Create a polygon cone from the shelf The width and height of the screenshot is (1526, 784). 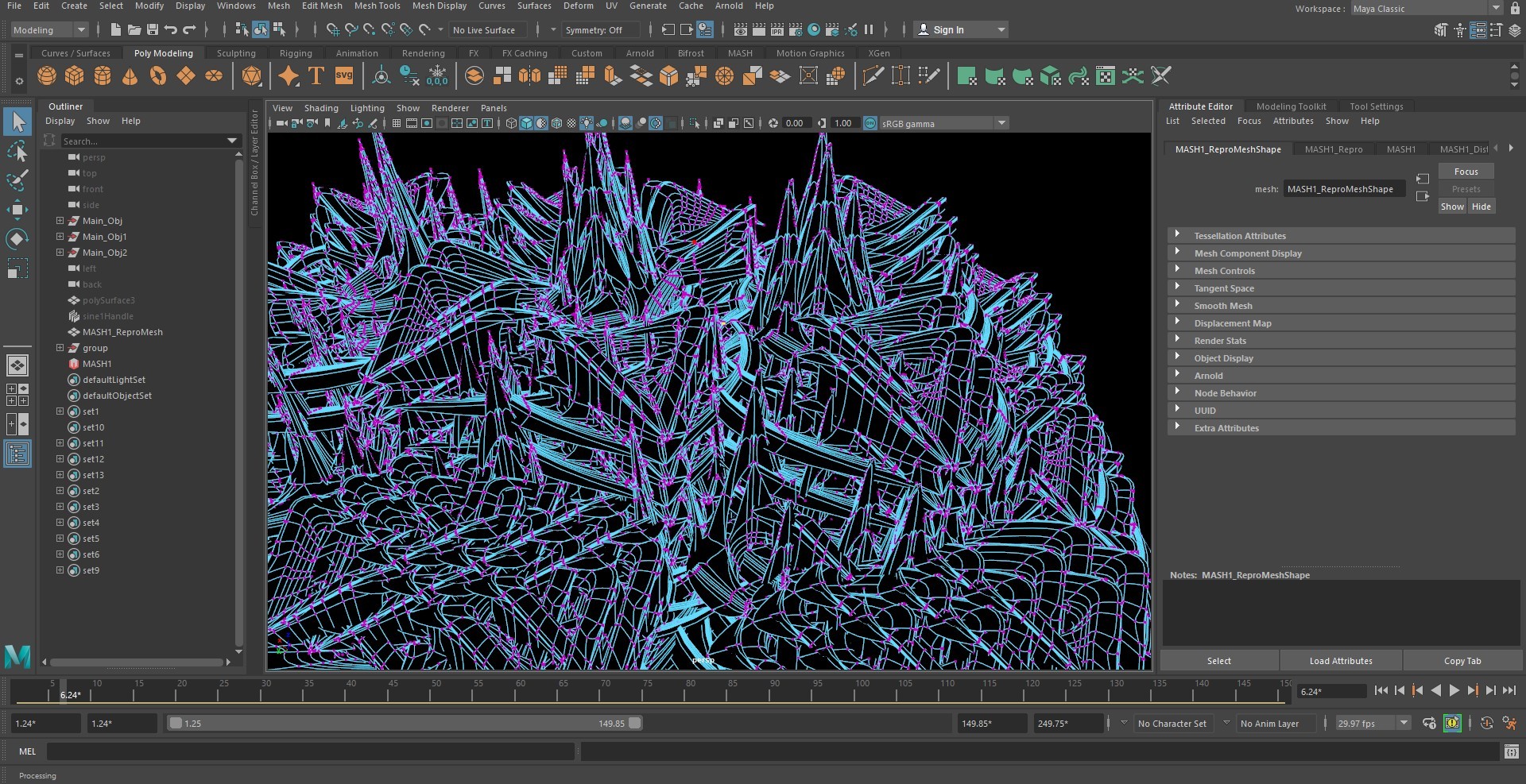130,76
